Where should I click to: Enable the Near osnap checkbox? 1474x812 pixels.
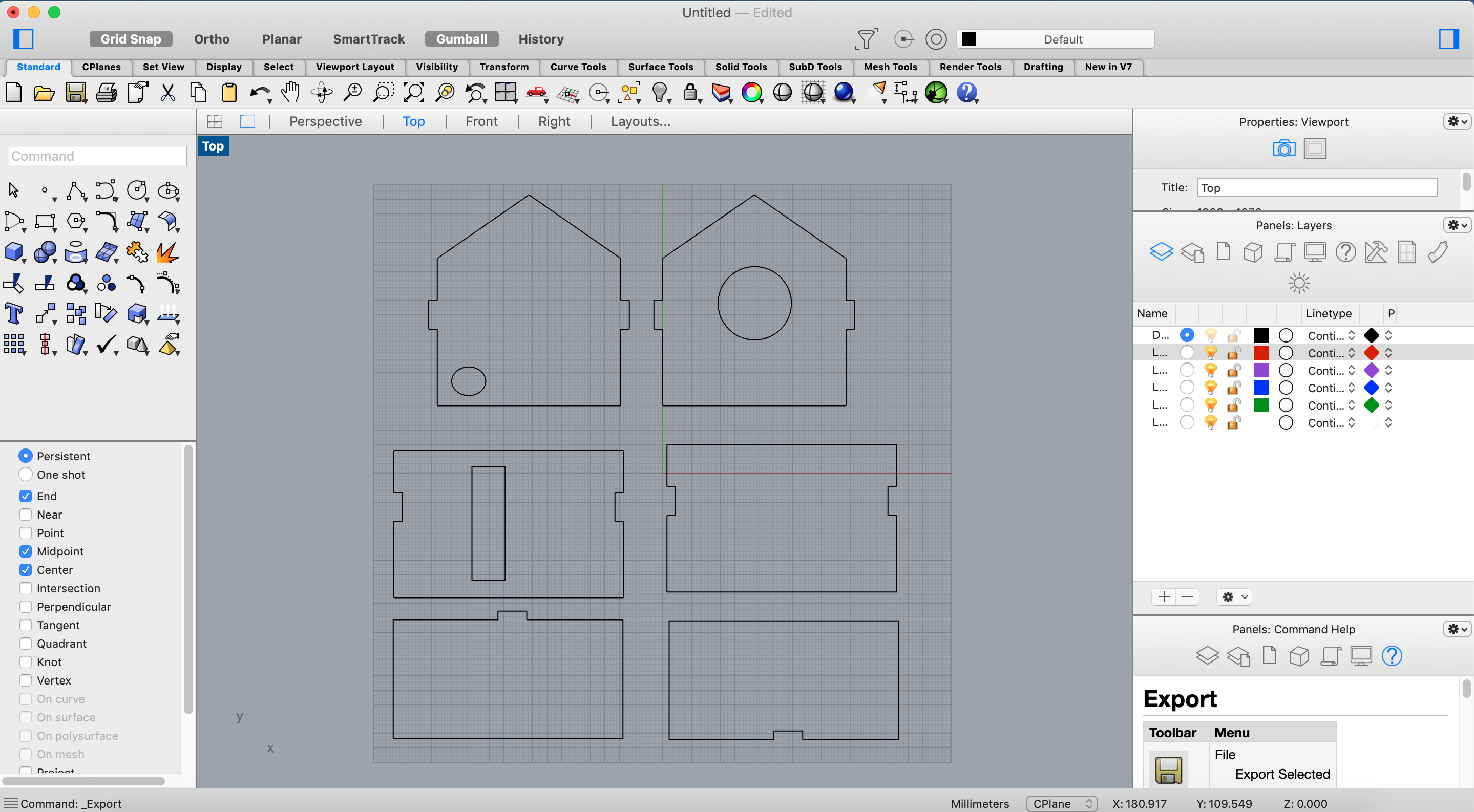[x=25, y=514]
